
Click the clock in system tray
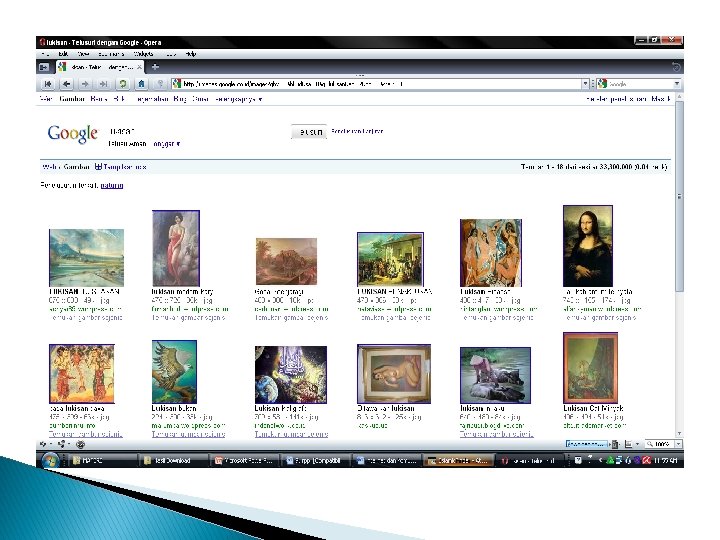click(x=666, y=460)
